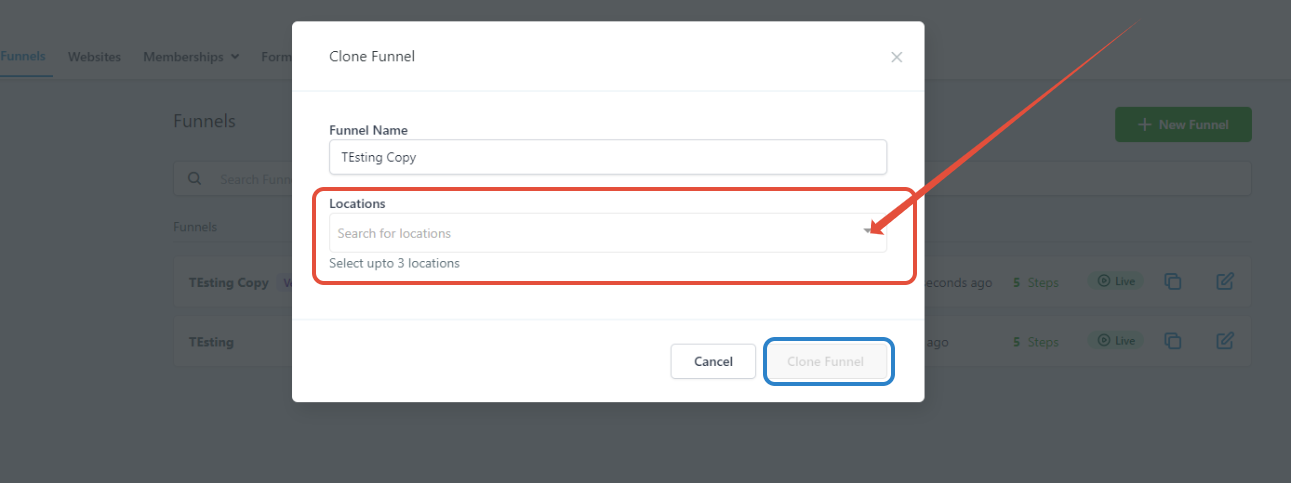Click the Live badge on TEsting row
The image size is (1291, 483).
1116,341
